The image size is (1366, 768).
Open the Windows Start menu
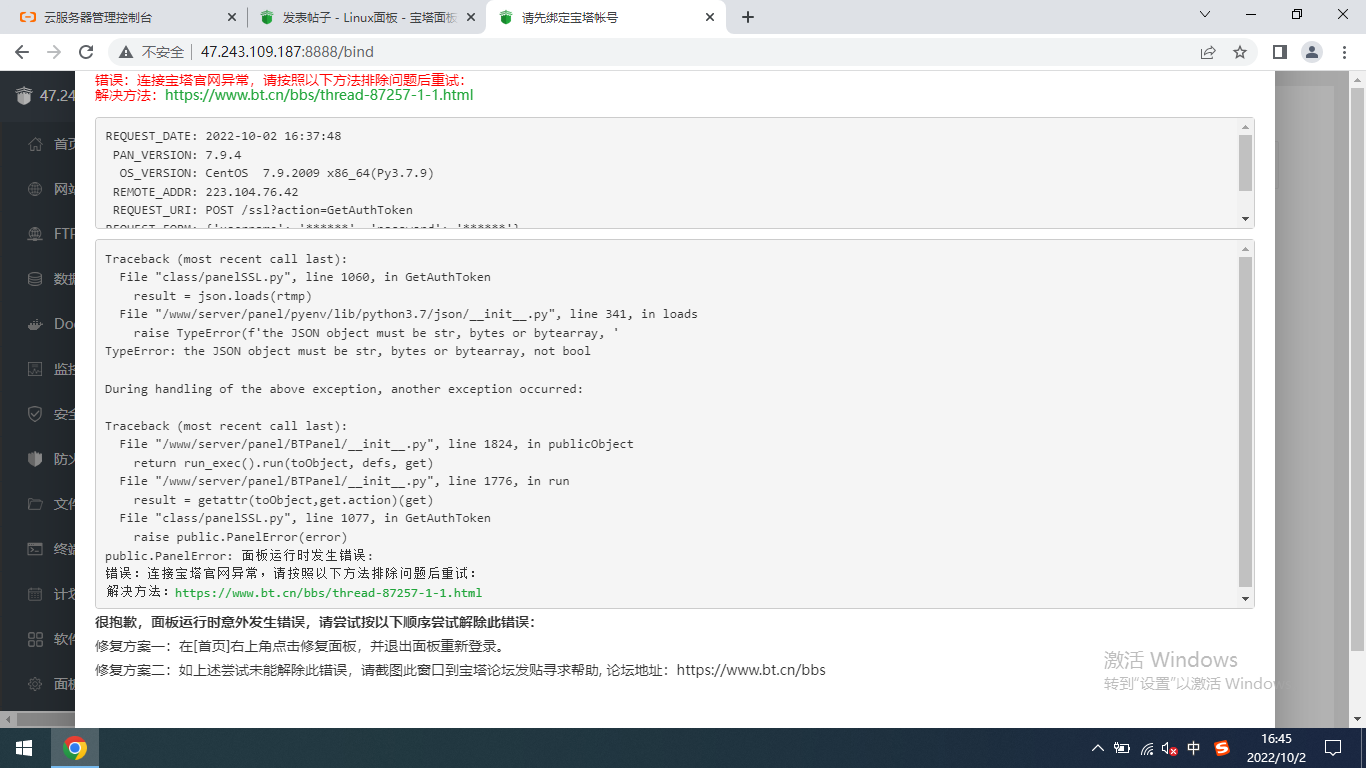(x=24, y=748)
